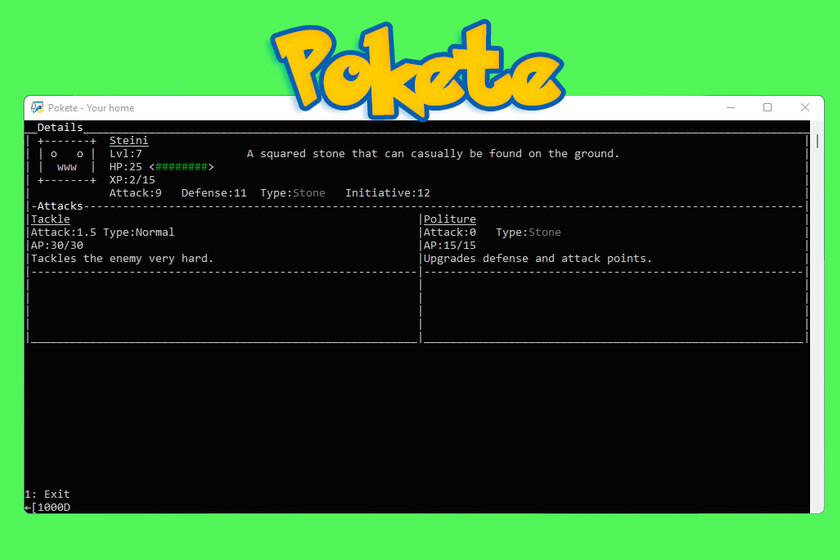The width and height of the screenshot is (840, 560).
Task: Maximize the Pokete window
Action: tap(767, 107)
